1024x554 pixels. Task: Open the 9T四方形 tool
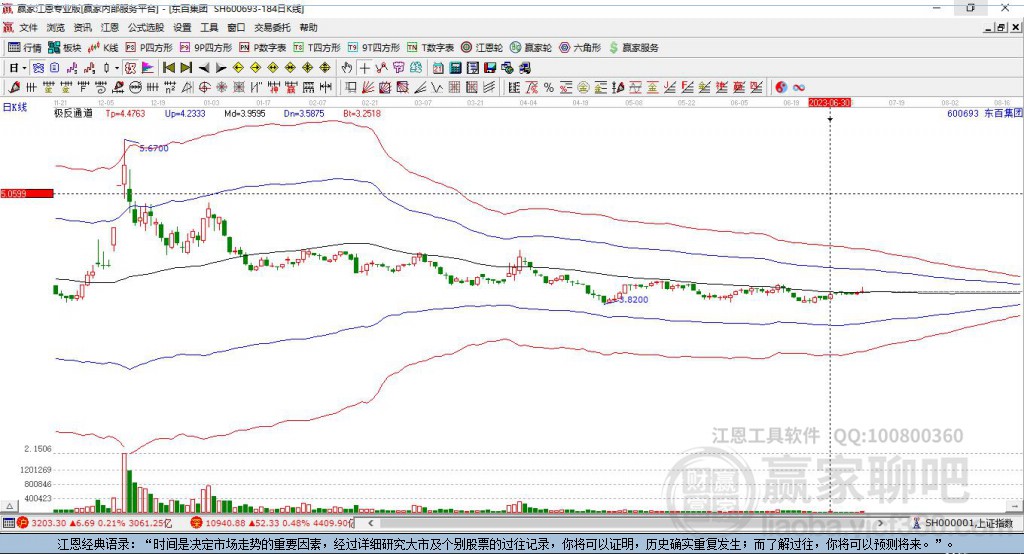[374, 48]
